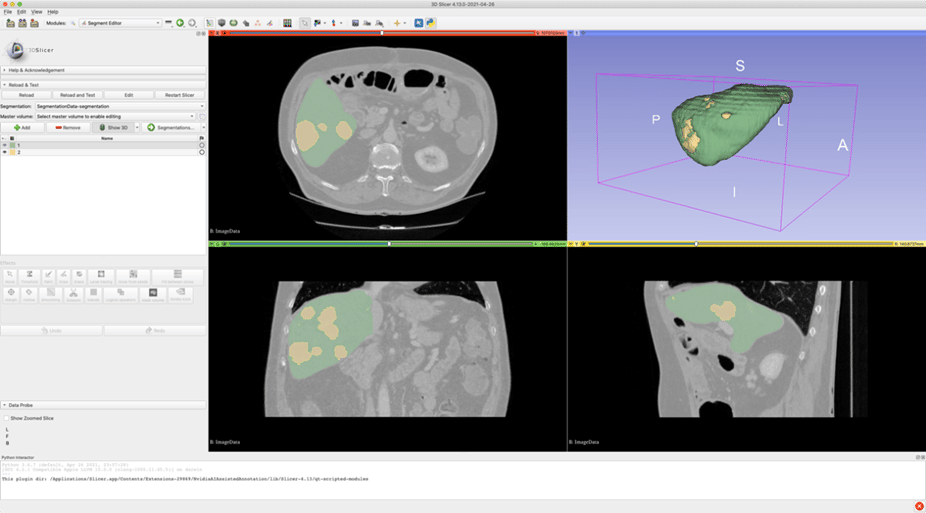The image size is (926, 513).
Task: Expand the Help & Acknowledgement section
Action: 36,70
